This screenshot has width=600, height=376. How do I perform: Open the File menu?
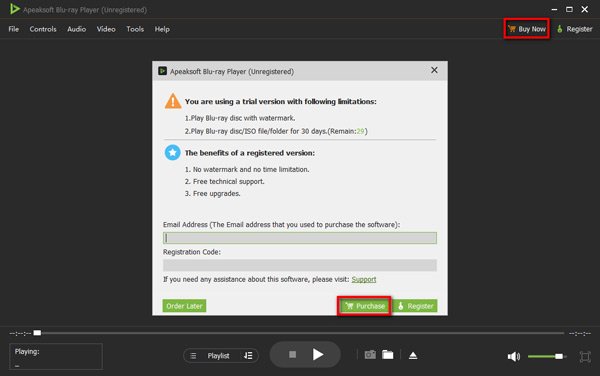pos(14,29)
